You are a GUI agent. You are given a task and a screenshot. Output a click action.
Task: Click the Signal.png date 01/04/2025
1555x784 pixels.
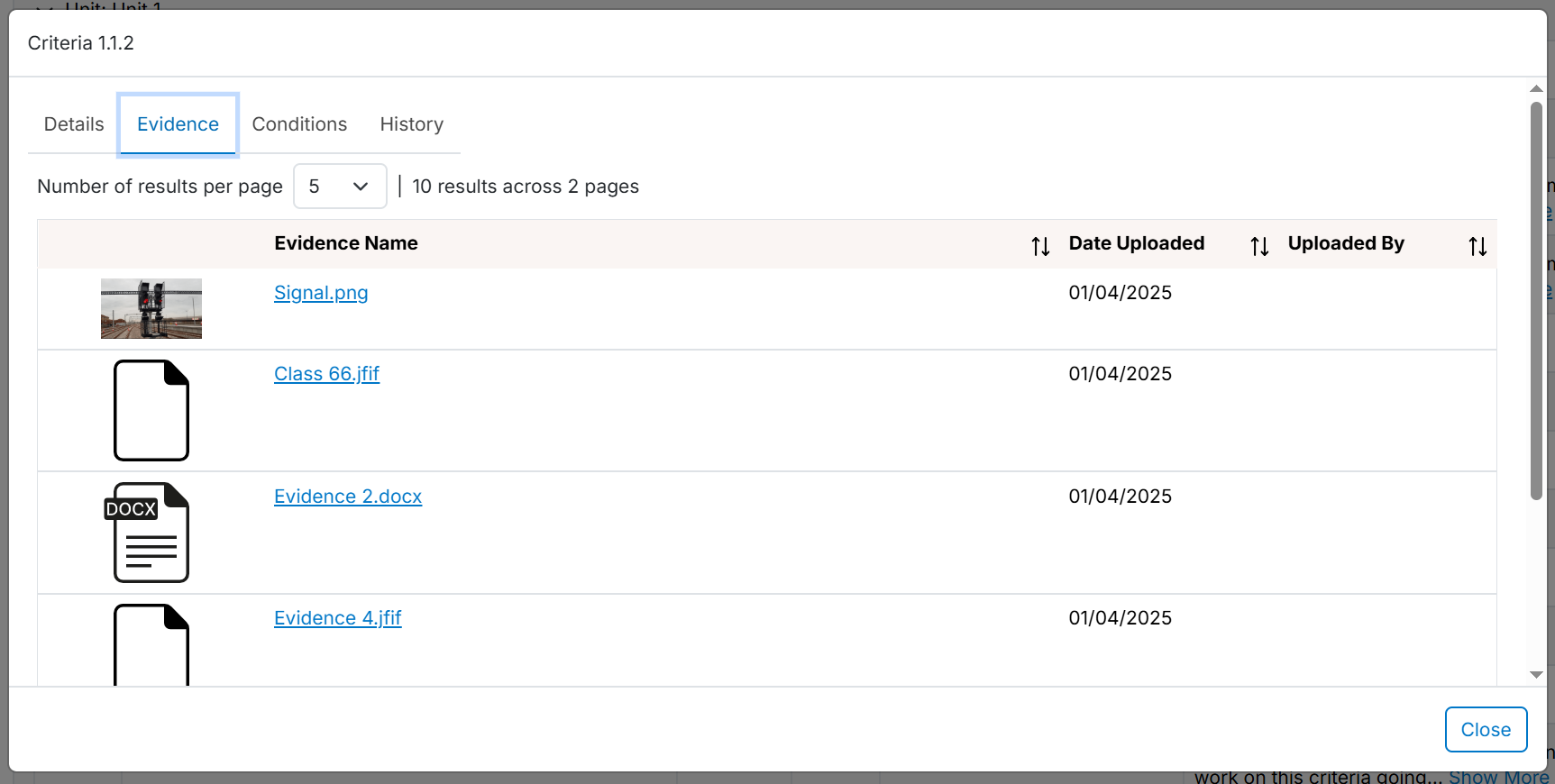tap(1121, 293)
